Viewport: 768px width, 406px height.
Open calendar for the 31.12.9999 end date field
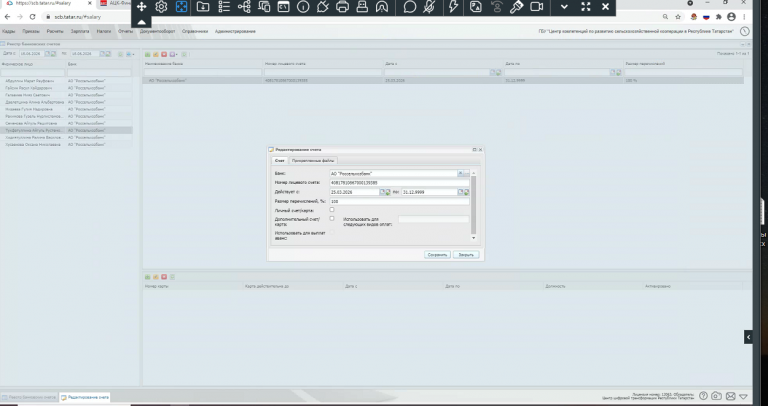pyautogui.click(x=460, y=192)
